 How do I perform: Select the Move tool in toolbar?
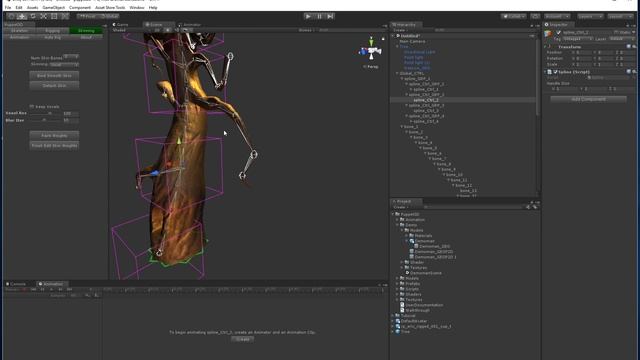[22, 16]
